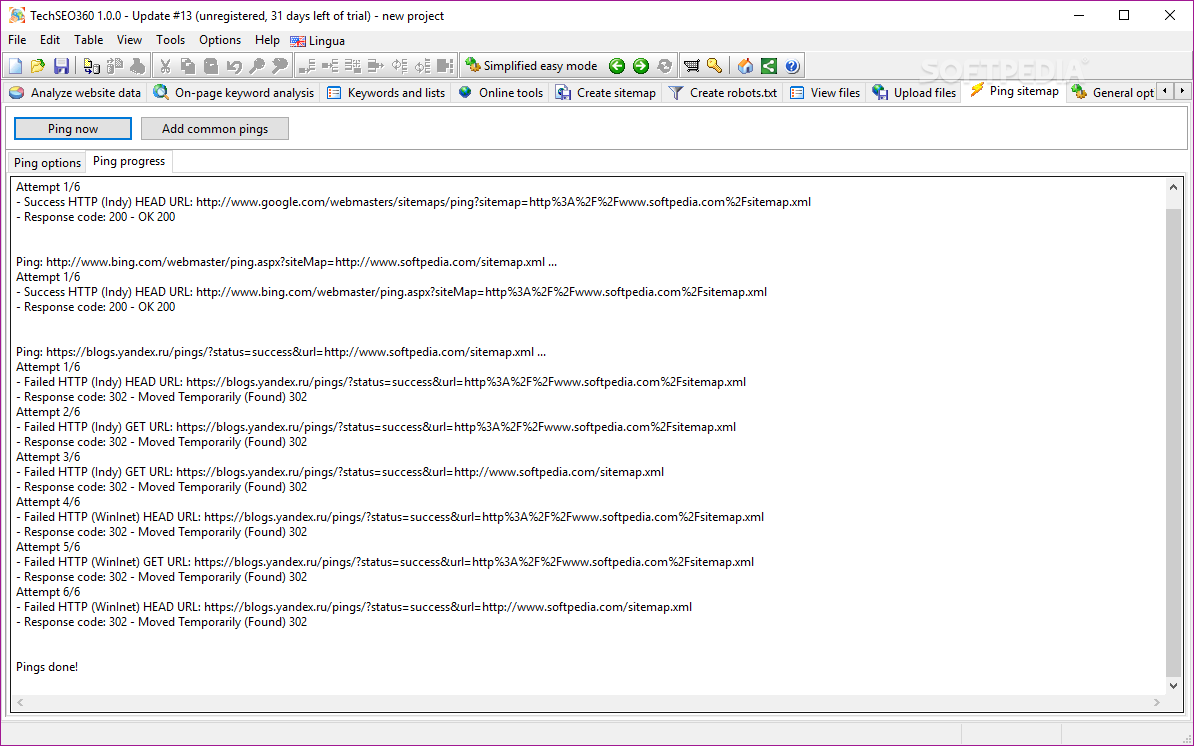This screenshot has width=1194, height=746.
Task: Toggle Simplified easy mode
Action: tap(532, 66)
